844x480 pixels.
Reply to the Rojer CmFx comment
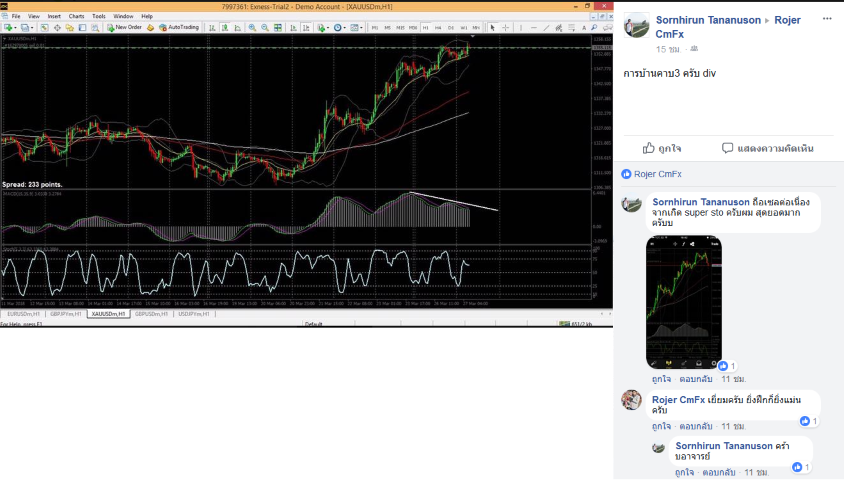pos(695,426)
